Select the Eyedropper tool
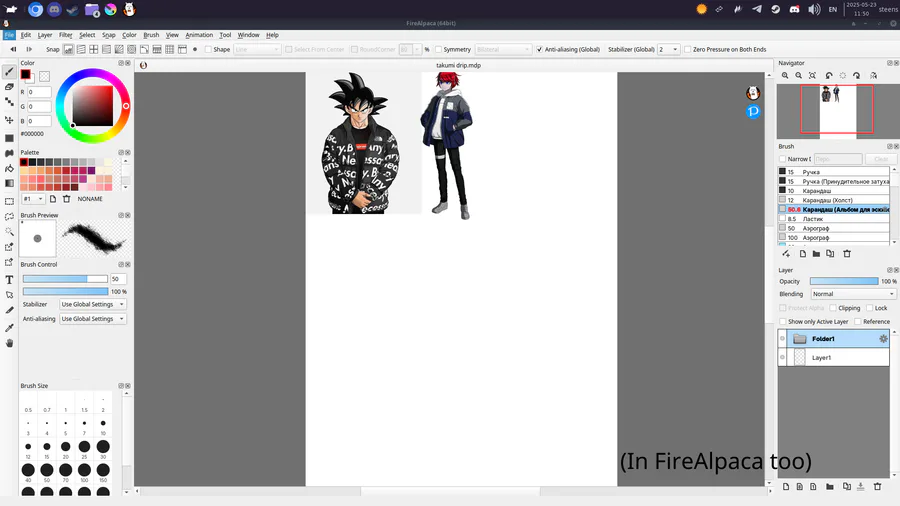Image resolution: width=900 pixels, height=506 pixels. pyautogui.click(x=9, y=328)
